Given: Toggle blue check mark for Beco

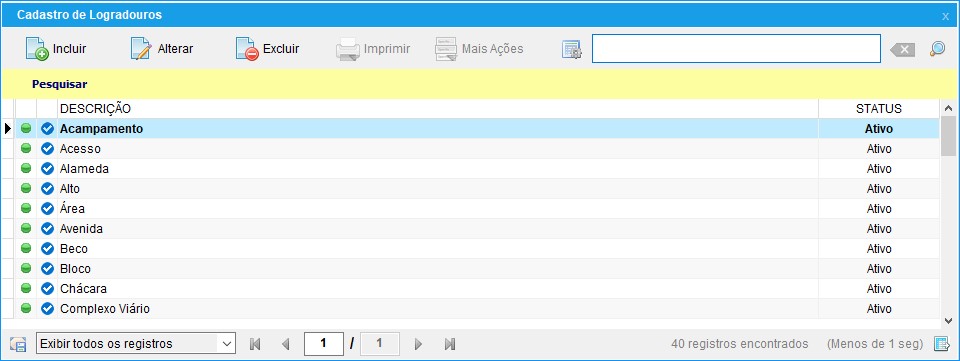Looking at the screenshot, I should coord(47,249).
